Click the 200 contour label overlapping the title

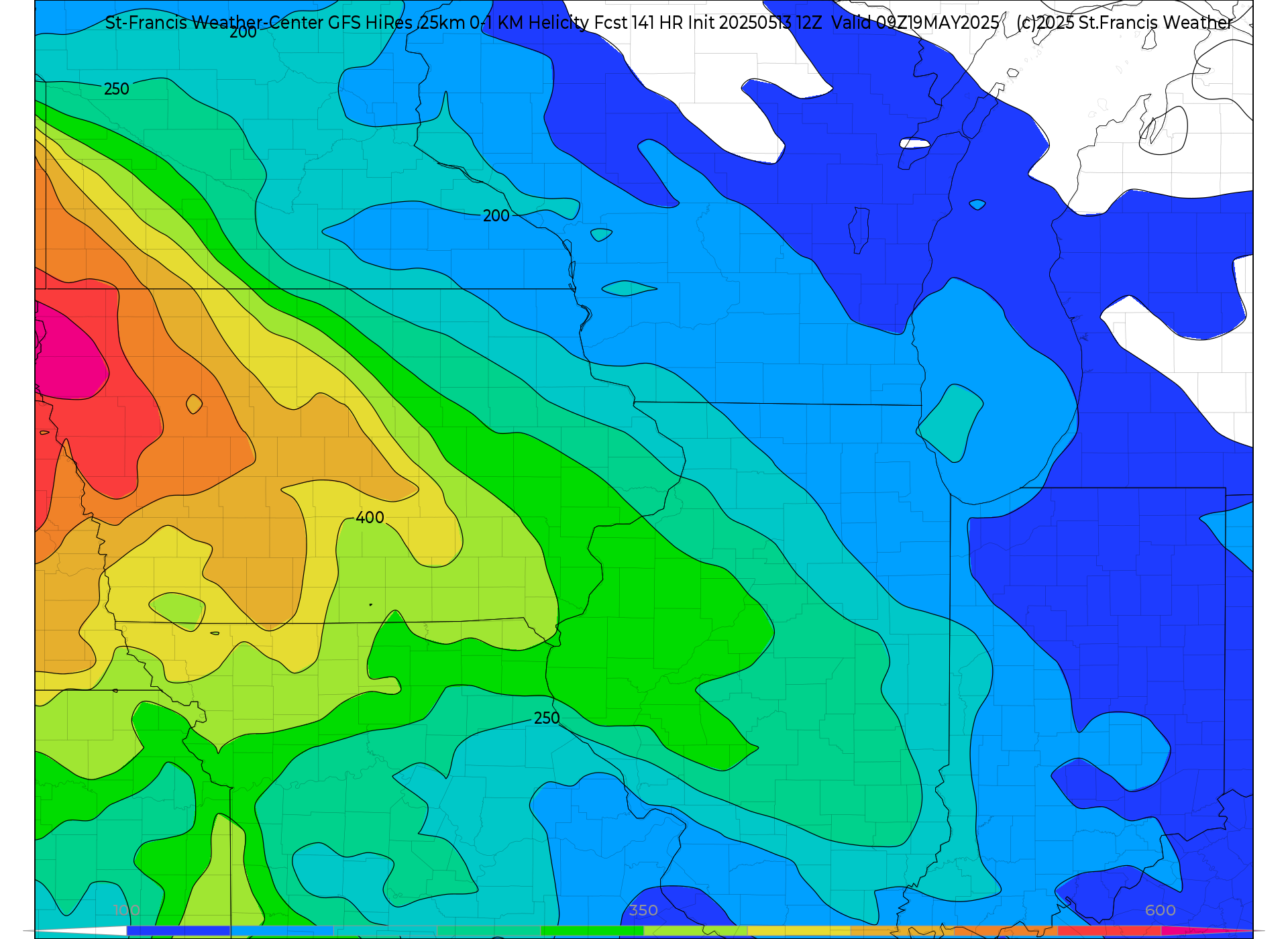(243, 32)
